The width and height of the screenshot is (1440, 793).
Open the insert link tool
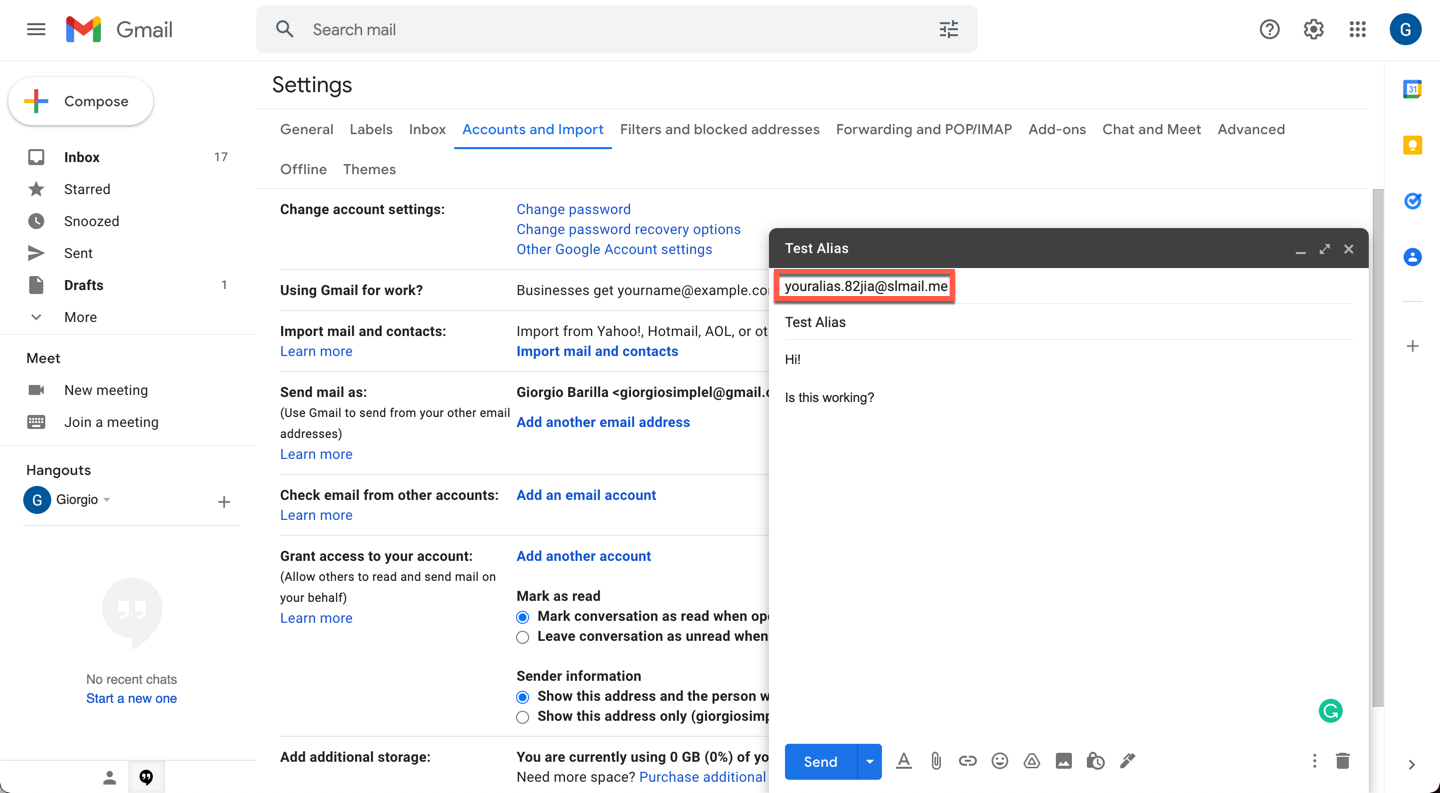[x=967, y=761]
